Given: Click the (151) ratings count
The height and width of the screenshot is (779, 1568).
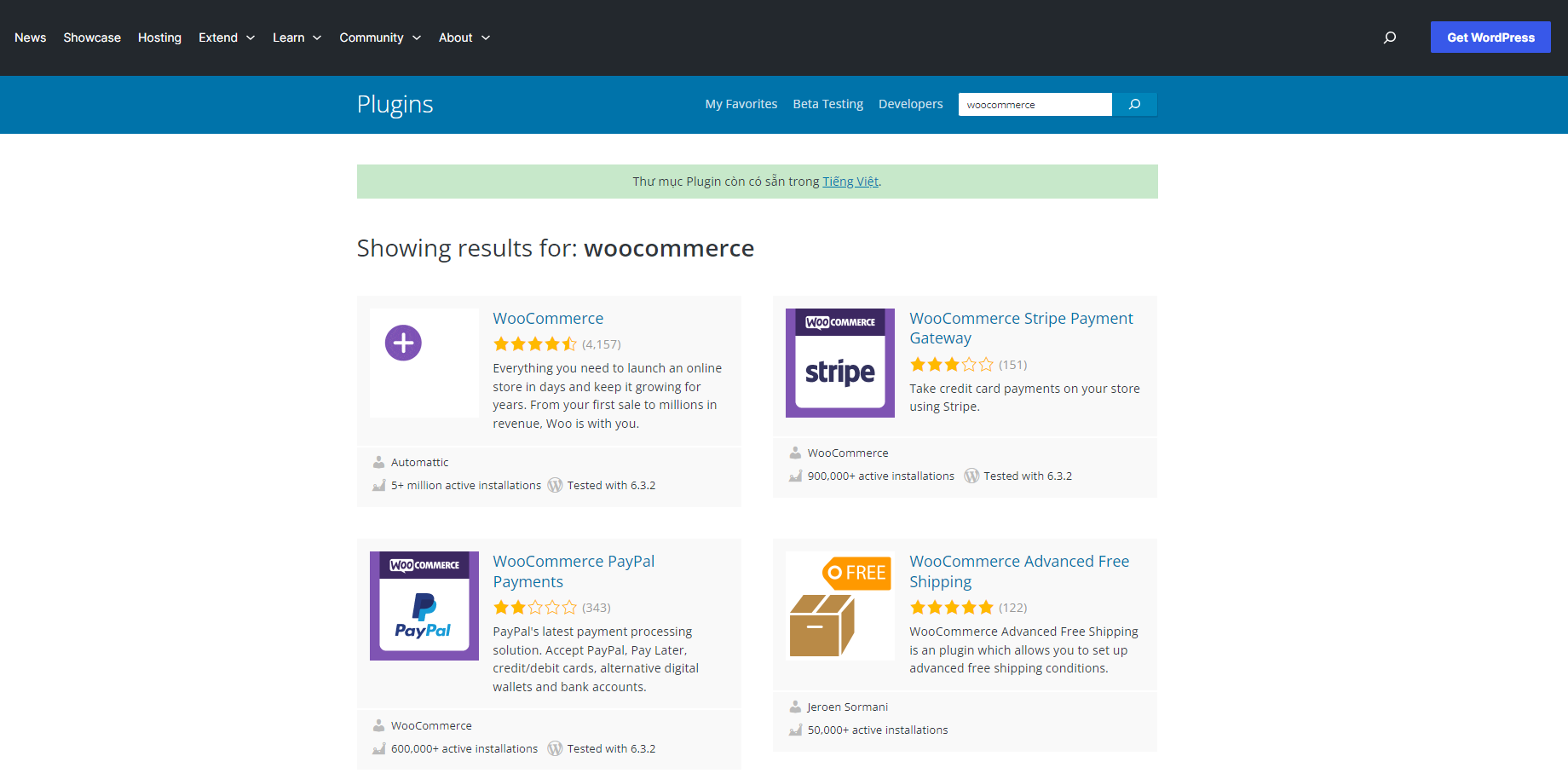Looking at the screenshot, I should (x=1013, y=365).
